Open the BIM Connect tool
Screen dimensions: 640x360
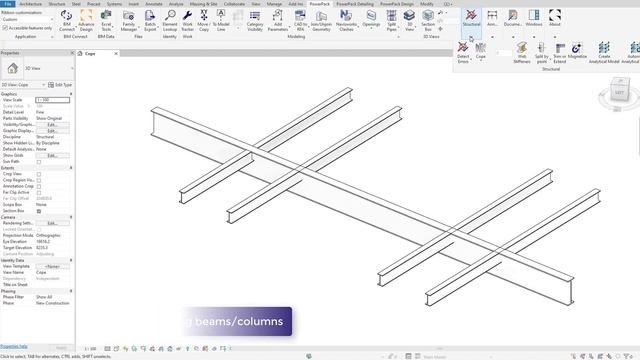(67, 20)
